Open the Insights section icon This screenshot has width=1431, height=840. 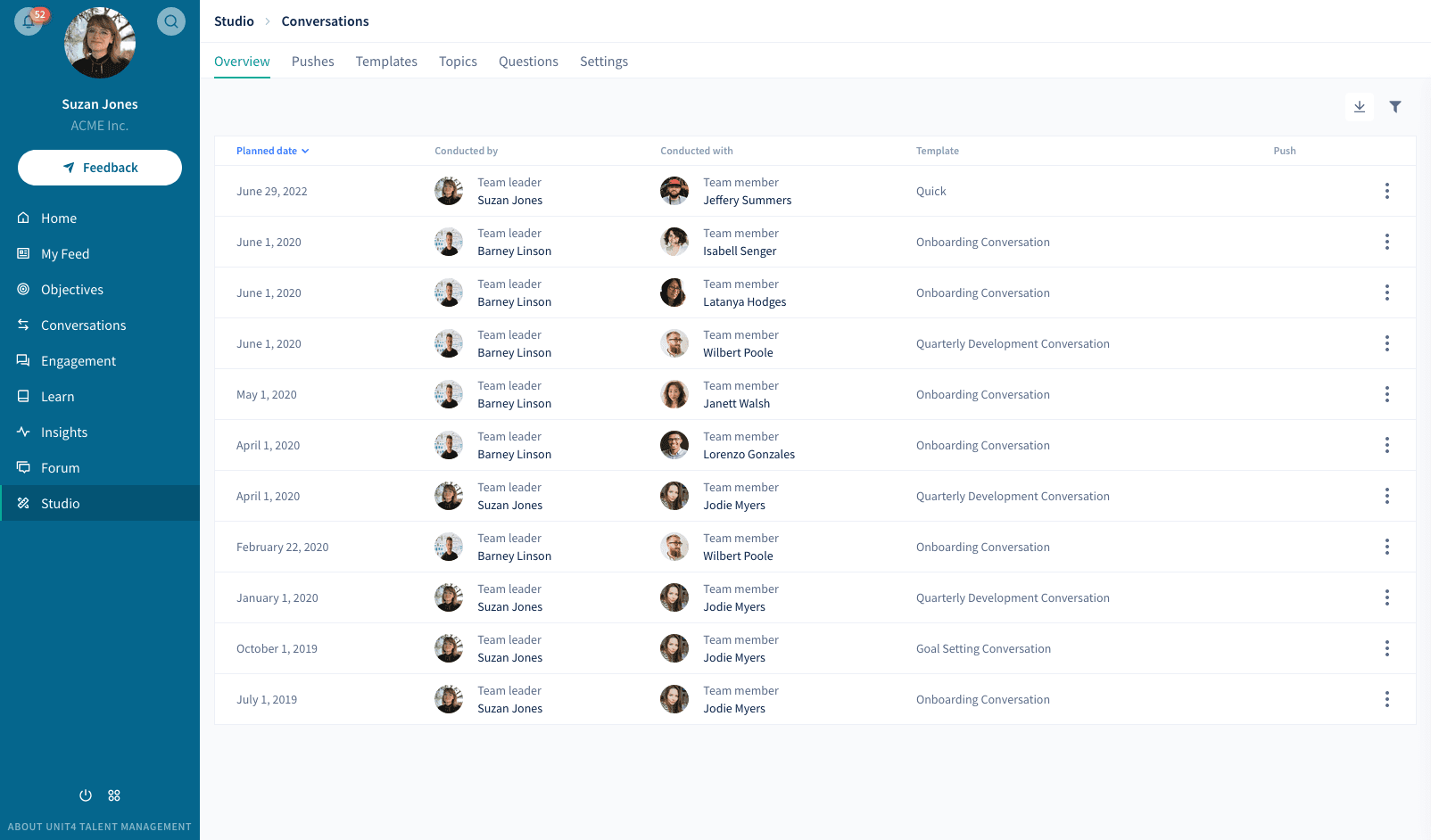pos(22,432)
